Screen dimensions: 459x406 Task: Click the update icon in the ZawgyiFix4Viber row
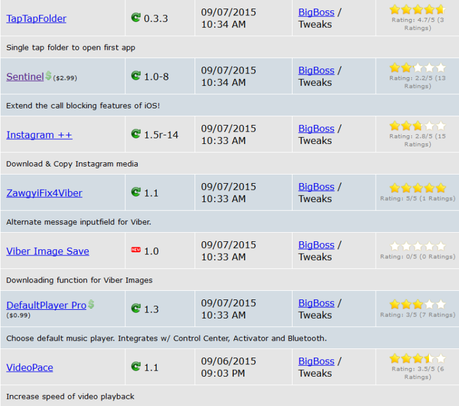136,192
